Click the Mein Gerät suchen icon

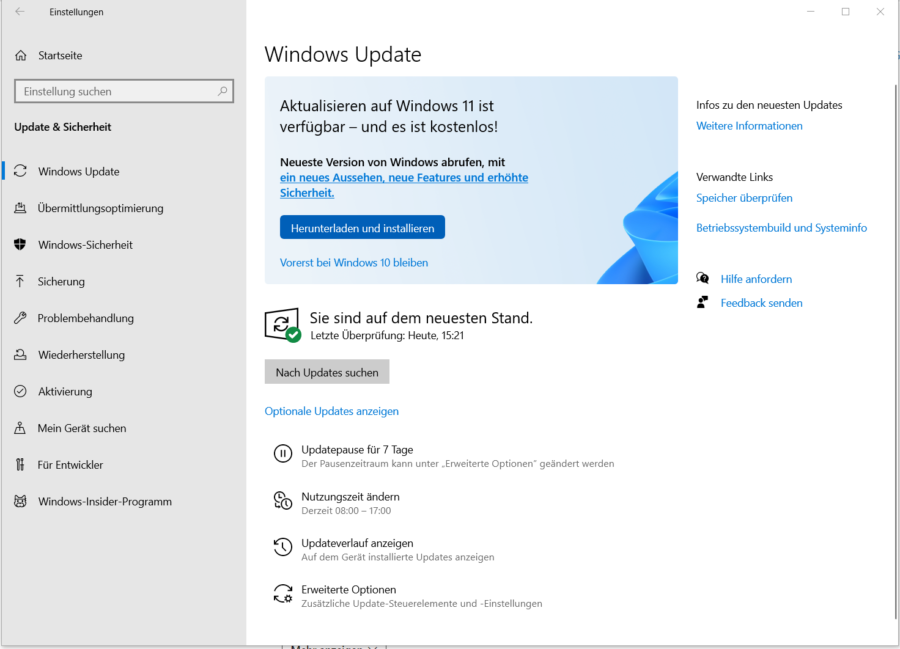pyautogui.click(x=21, y=428)
